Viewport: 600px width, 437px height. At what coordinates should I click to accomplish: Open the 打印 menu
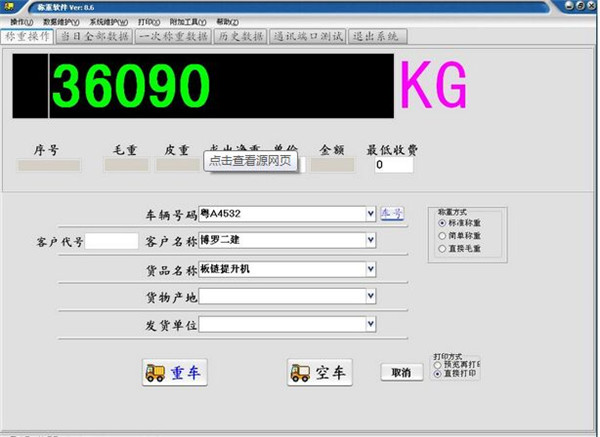(149, 22)
